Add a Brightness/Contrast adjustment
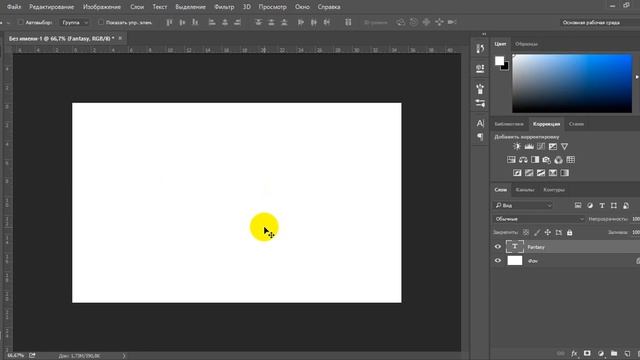The image size is (640, 360). (517, 147)
